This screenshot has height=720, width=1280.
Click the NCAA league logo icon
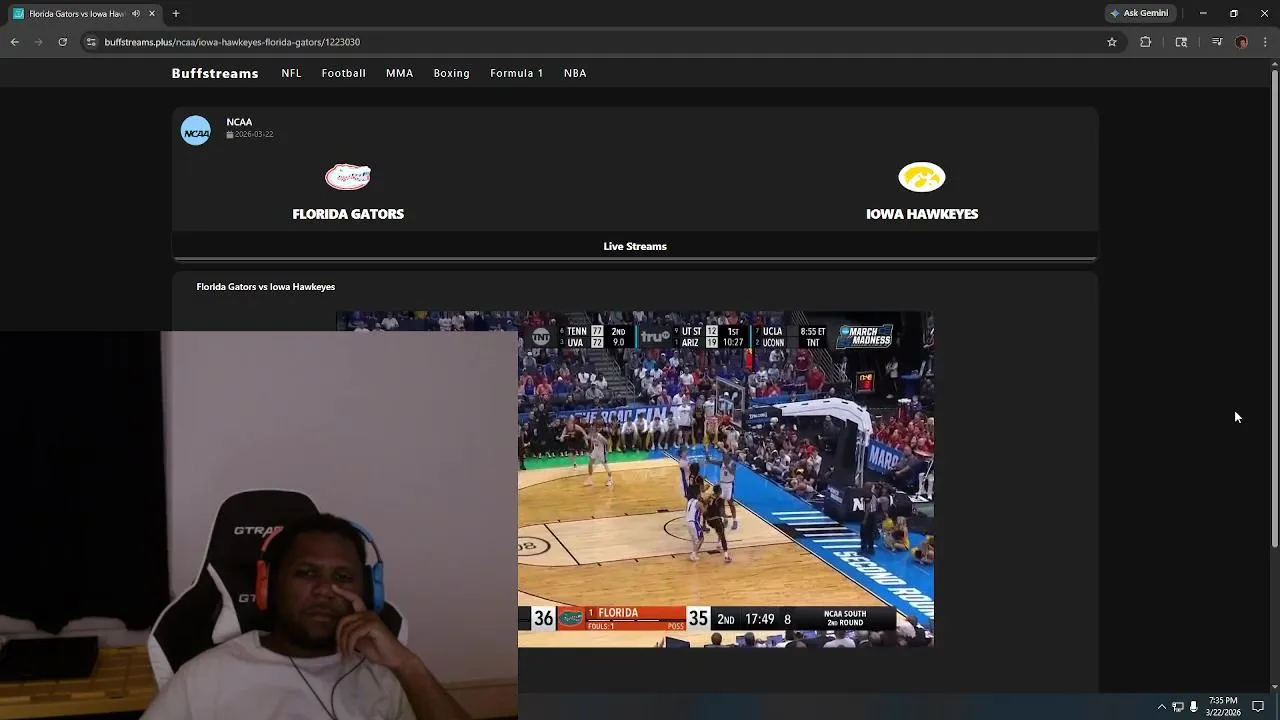click(x=196, y=130)
